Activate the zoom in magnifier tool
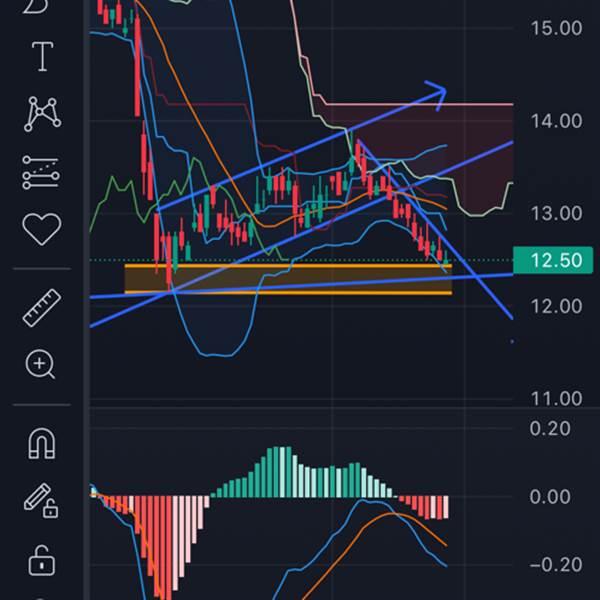Viewport: 600px width, 600px height. [x=41, y=364]
